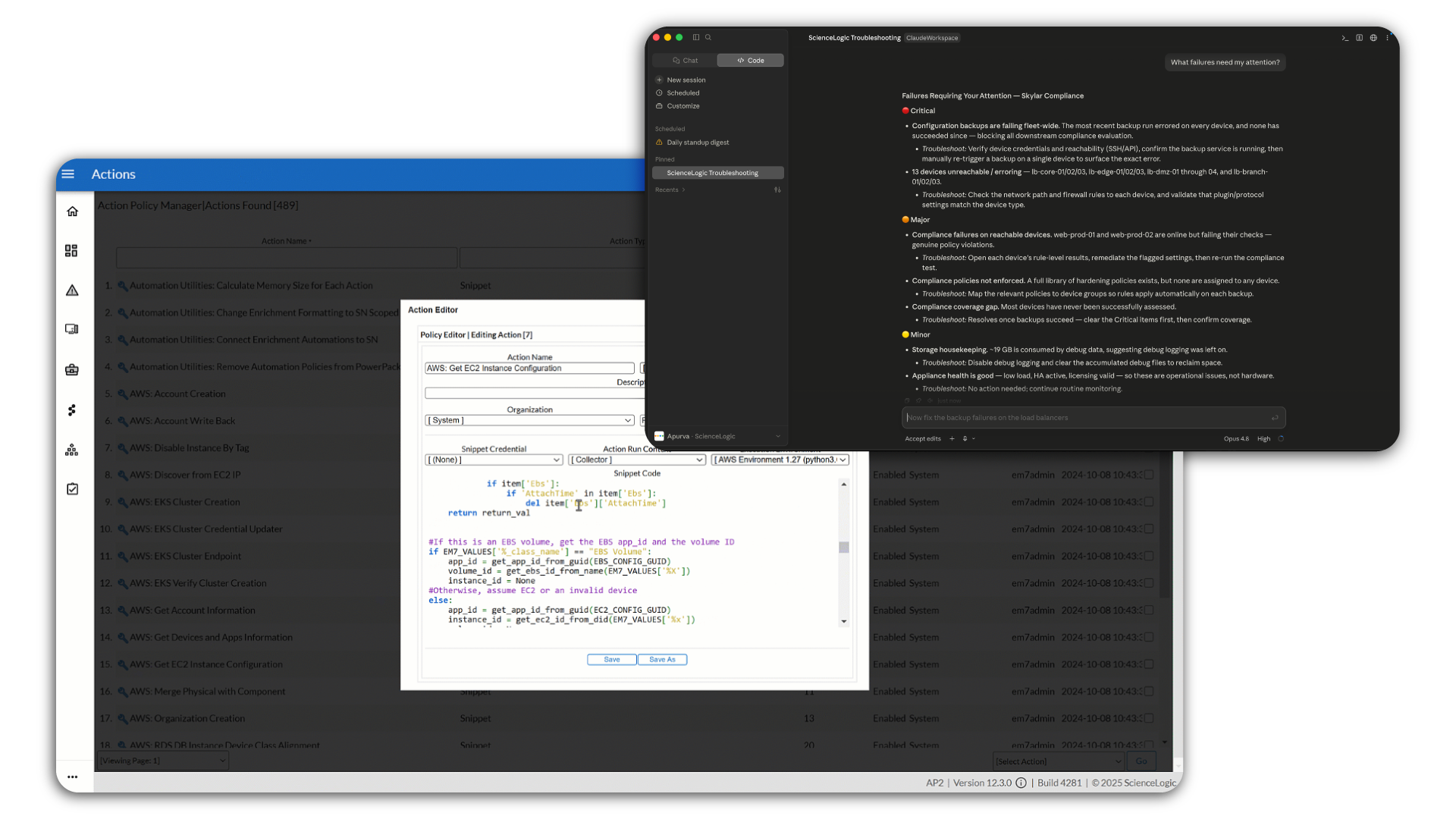
Task: Click the Accept edits mode button
Action: (x=923, y=439)
